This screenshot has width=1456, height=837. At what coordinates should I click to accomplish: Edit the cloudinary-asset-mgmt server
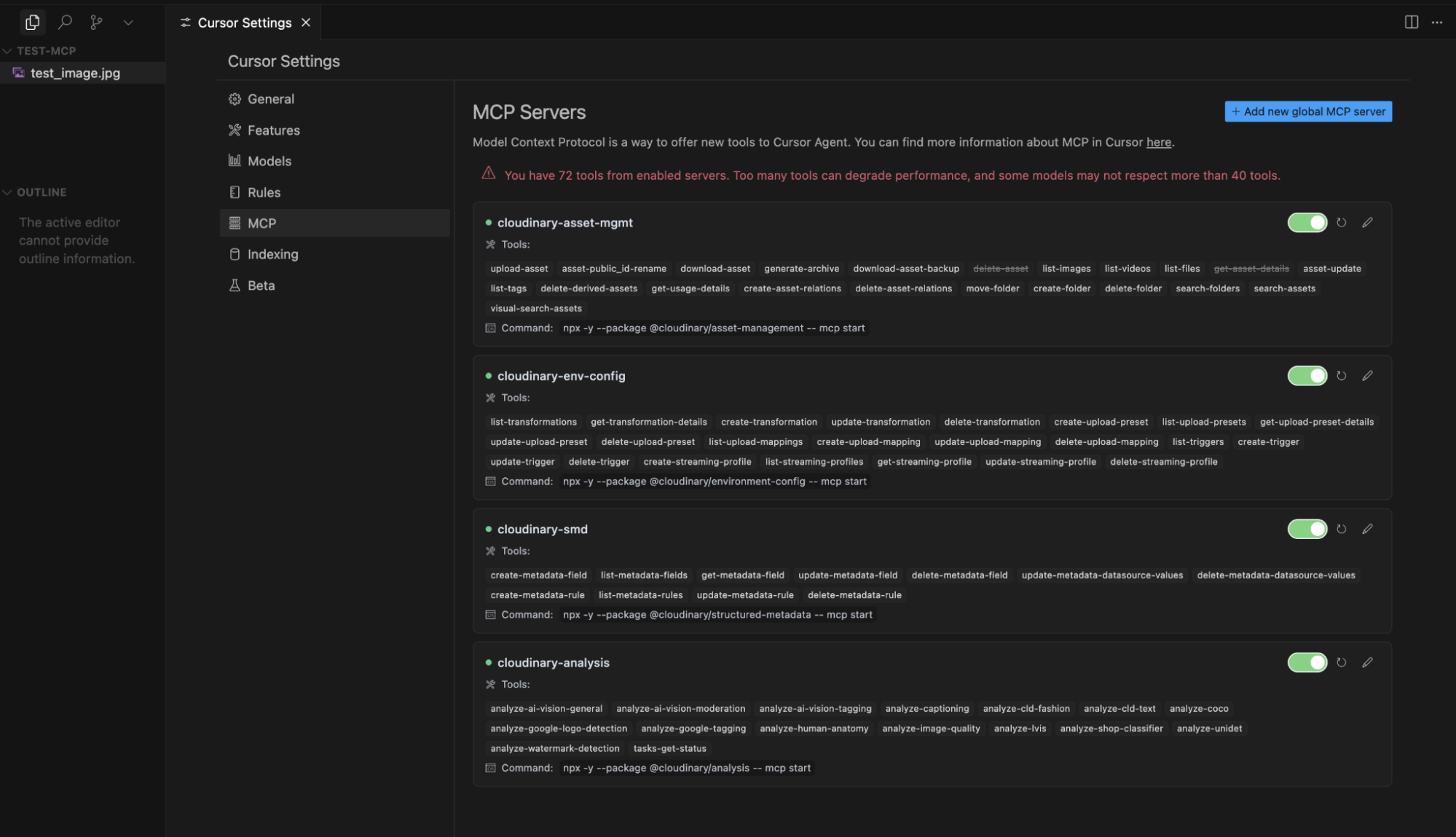(1367, 222)
